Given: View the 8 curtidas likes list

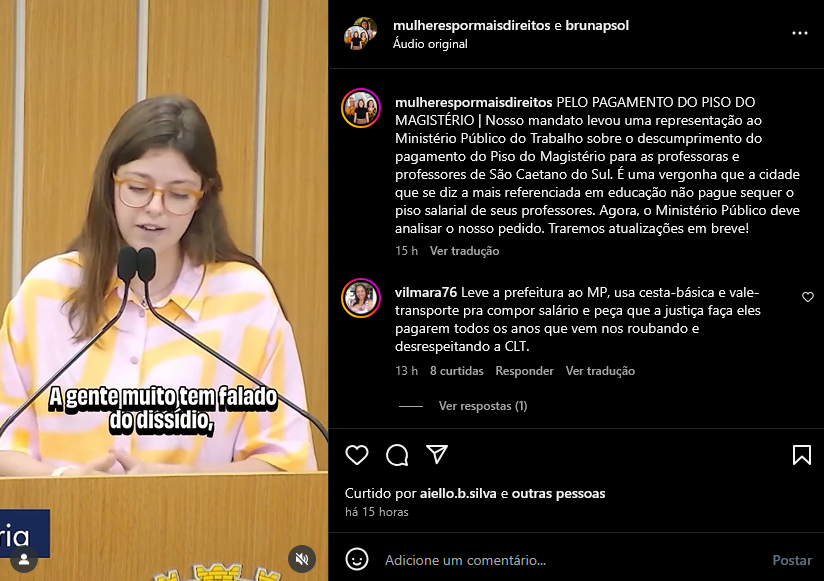Looking at the screenshot, I should [457, 371].
